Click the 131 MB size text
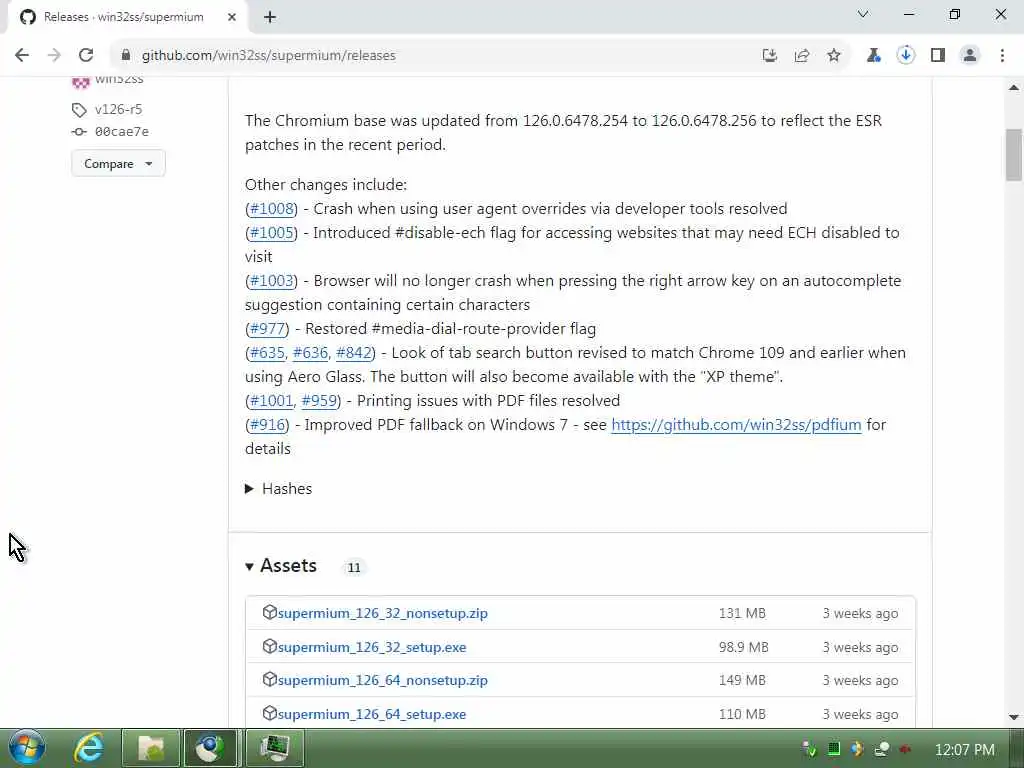The height and width of the screenshot is (768, 1024). 742,613
